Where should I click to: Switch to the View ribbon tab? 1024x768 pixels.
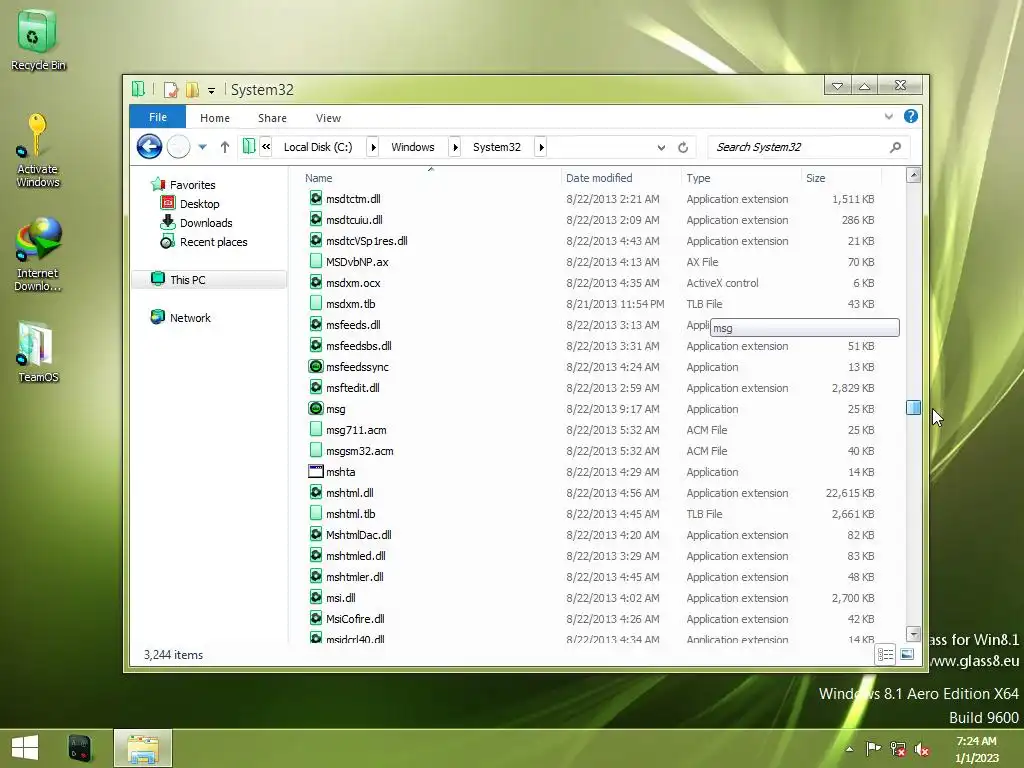pyautogui.click(x=328, y=118)
